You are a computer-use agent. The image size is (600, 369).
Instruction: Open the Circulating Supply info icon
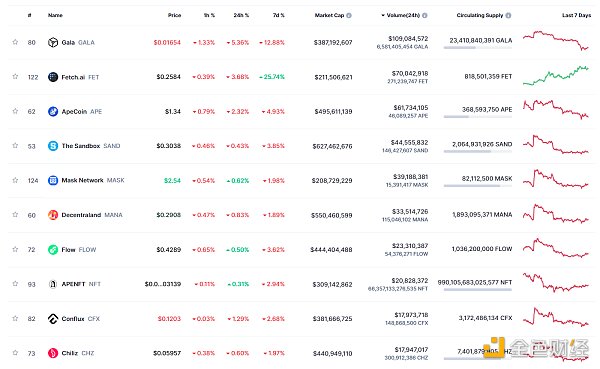point(508,15)
